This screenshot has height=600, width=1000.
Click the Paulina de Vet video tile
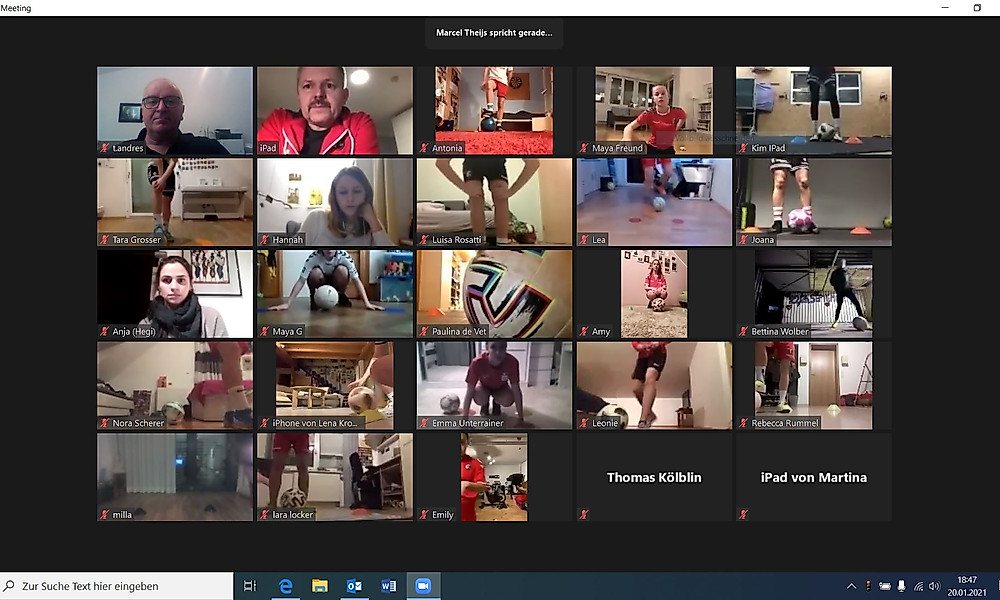494,293
